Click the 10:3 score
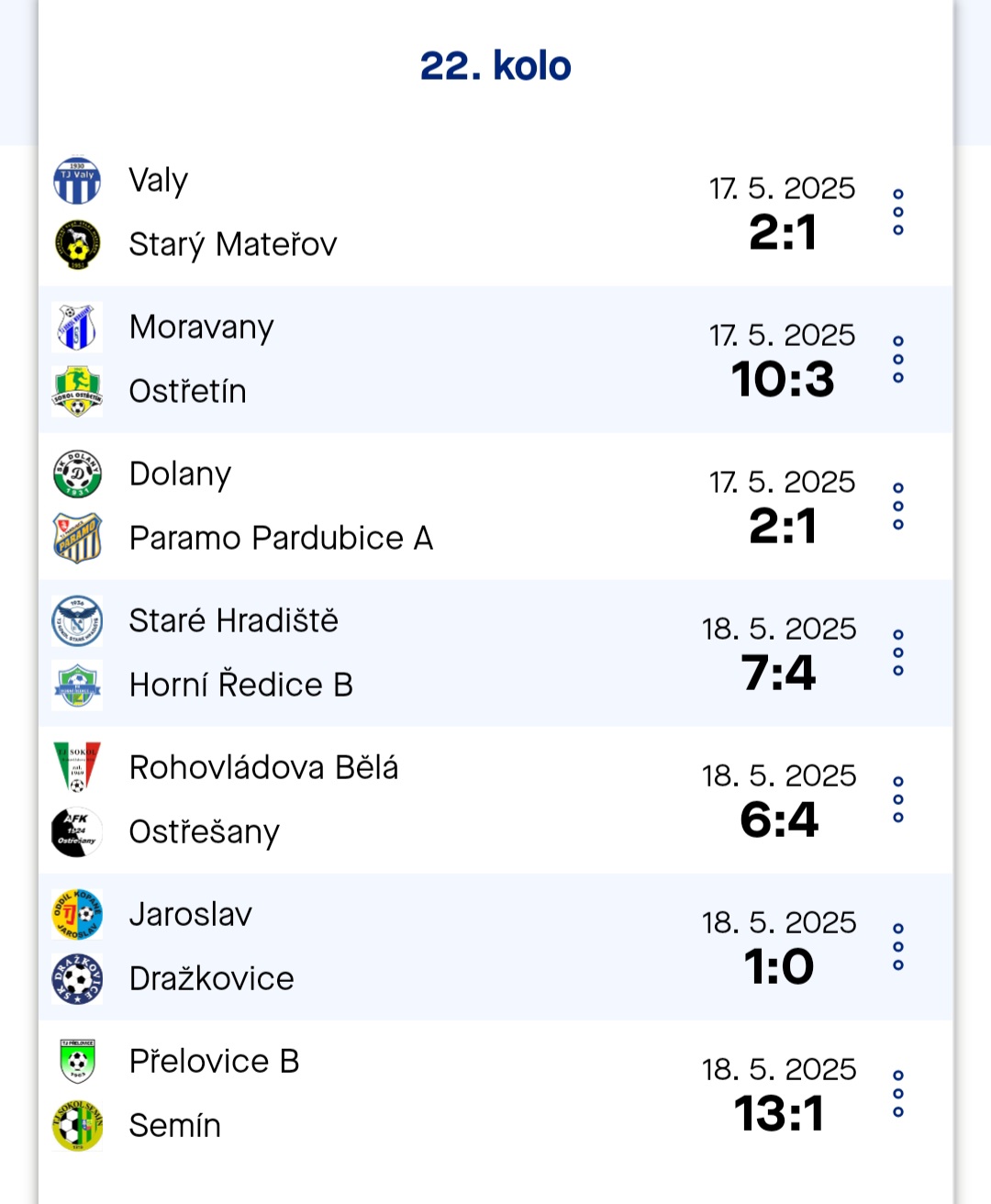This screenshot has height=1204, width=991. [x=783, y=380]
